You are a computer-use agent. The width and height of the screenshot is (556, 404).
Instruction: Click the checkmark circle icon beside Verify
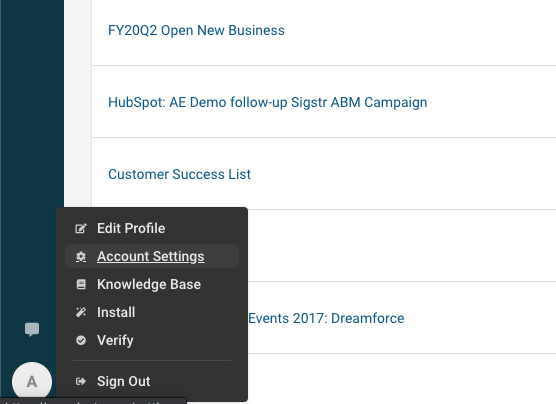(x=81, y=341)
